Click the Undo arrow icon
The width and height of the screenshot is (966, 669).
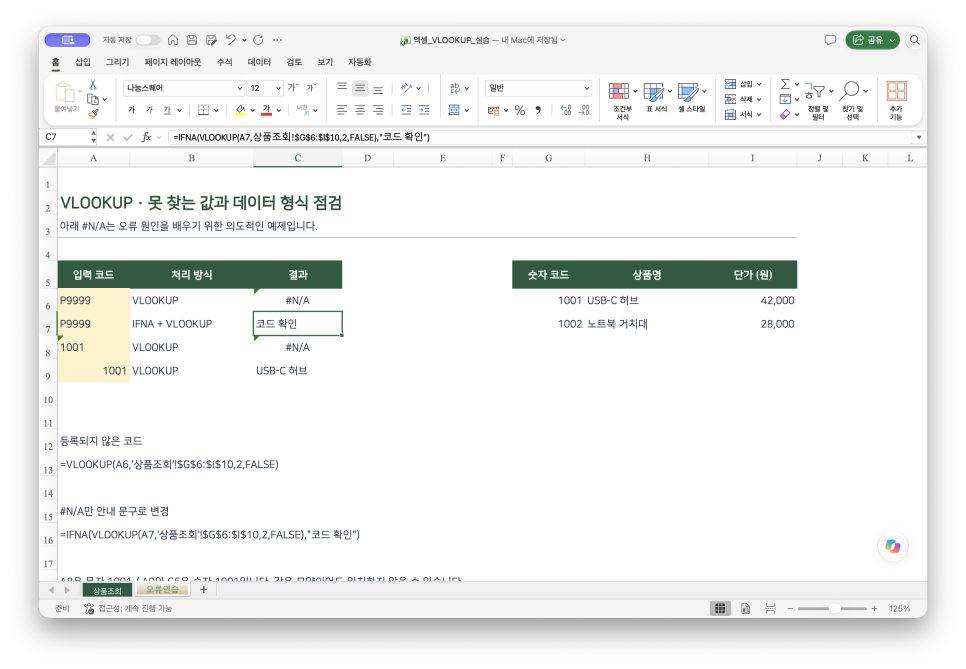(x=230, y=40)
